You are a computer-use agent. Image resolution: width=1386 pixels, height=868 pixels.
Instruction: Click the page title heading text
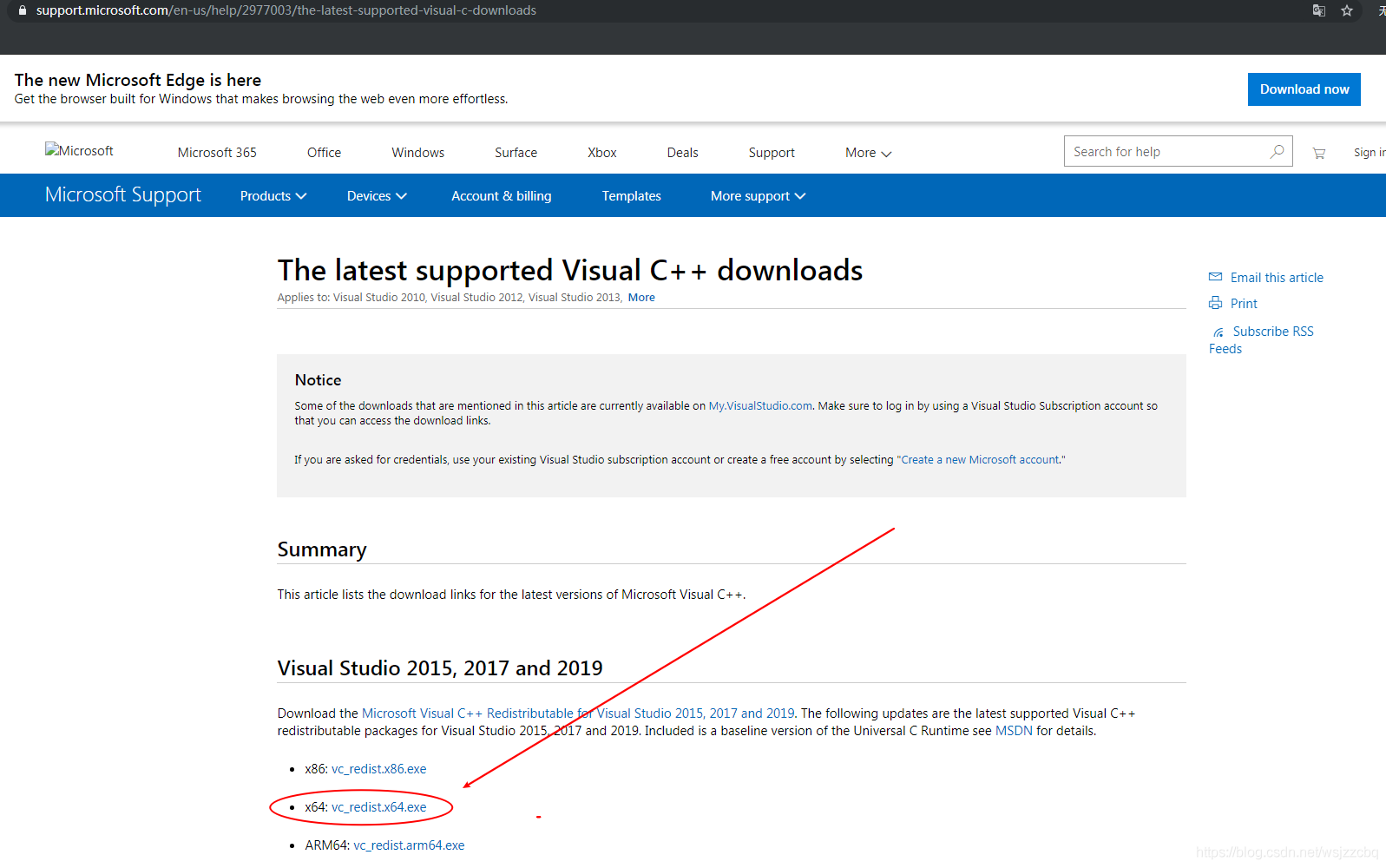click(570, 270)
